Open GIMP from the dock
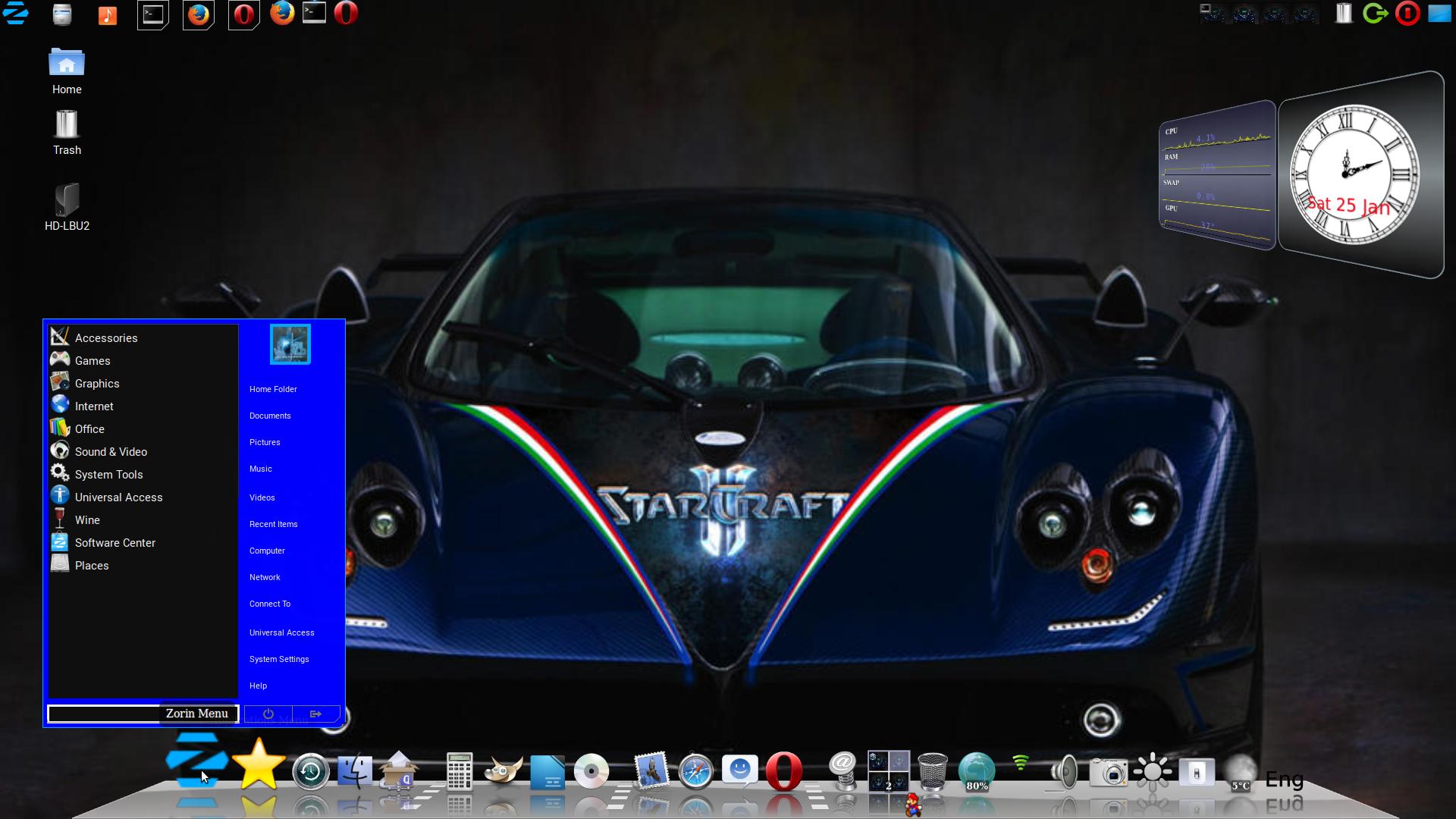The width and height of the screenshot is (1456, 819). click(x=504, y=772)
